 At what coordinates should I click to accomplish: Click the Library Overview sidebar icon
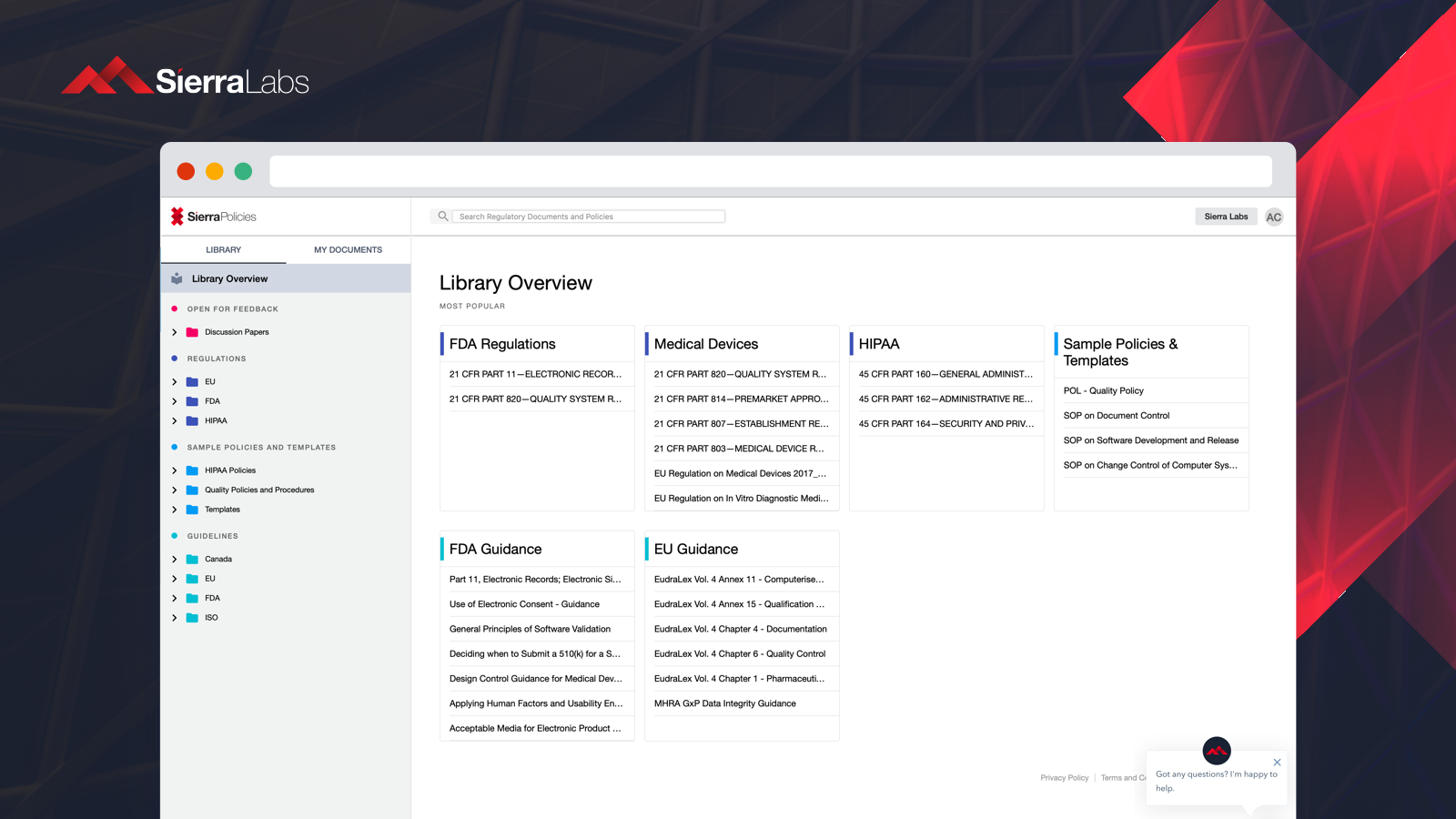[x=177, y=279]
